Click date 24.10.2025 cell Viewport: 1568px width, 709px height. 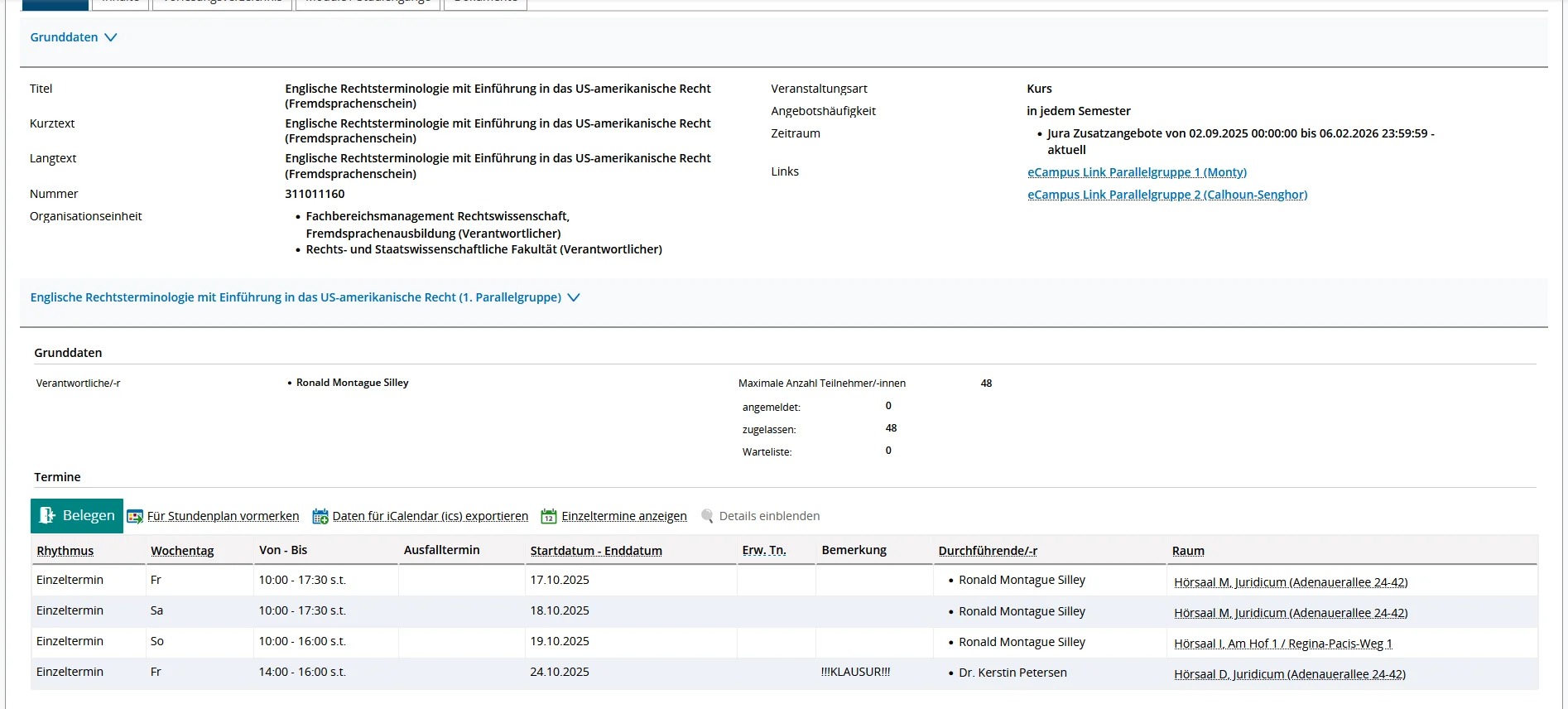click(560, 672)
